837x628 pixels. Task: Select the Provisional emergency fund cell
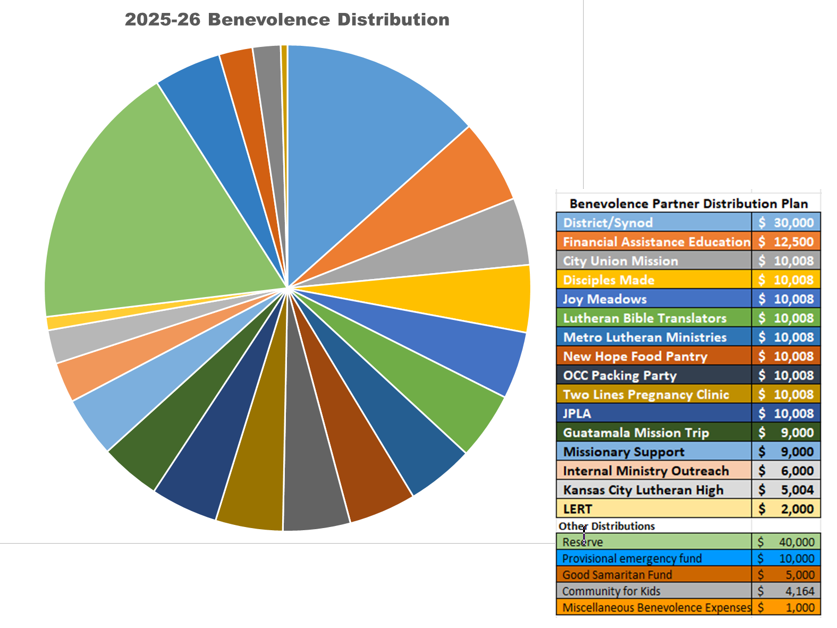(x=653, y=558)
